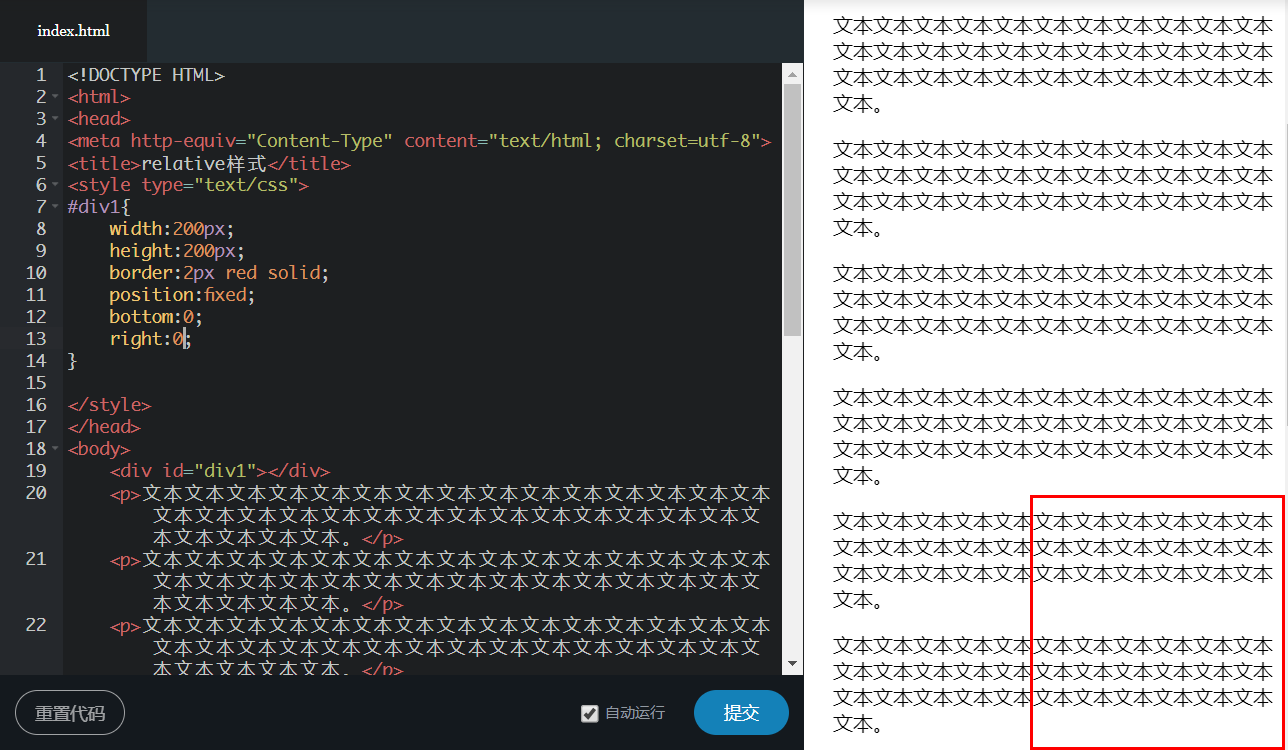Collapse the style tag fold arrow on line 6
The width and height of the screenshot is (1288, 753).
56,185
